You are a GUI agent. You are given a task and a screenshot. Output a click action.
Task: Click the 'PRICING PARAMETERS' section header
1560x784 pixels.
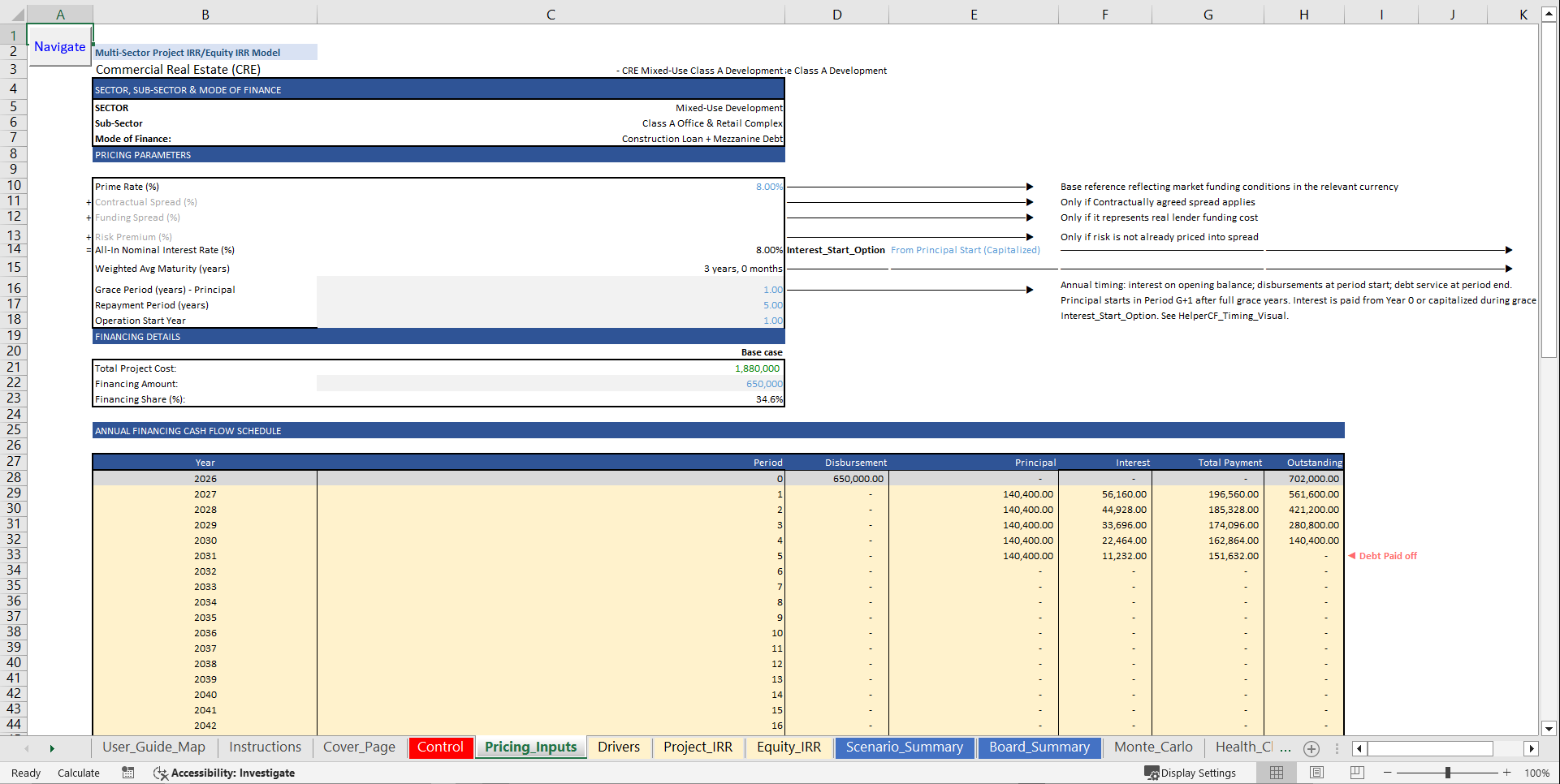pyautogui.click(x=439, y=155)
